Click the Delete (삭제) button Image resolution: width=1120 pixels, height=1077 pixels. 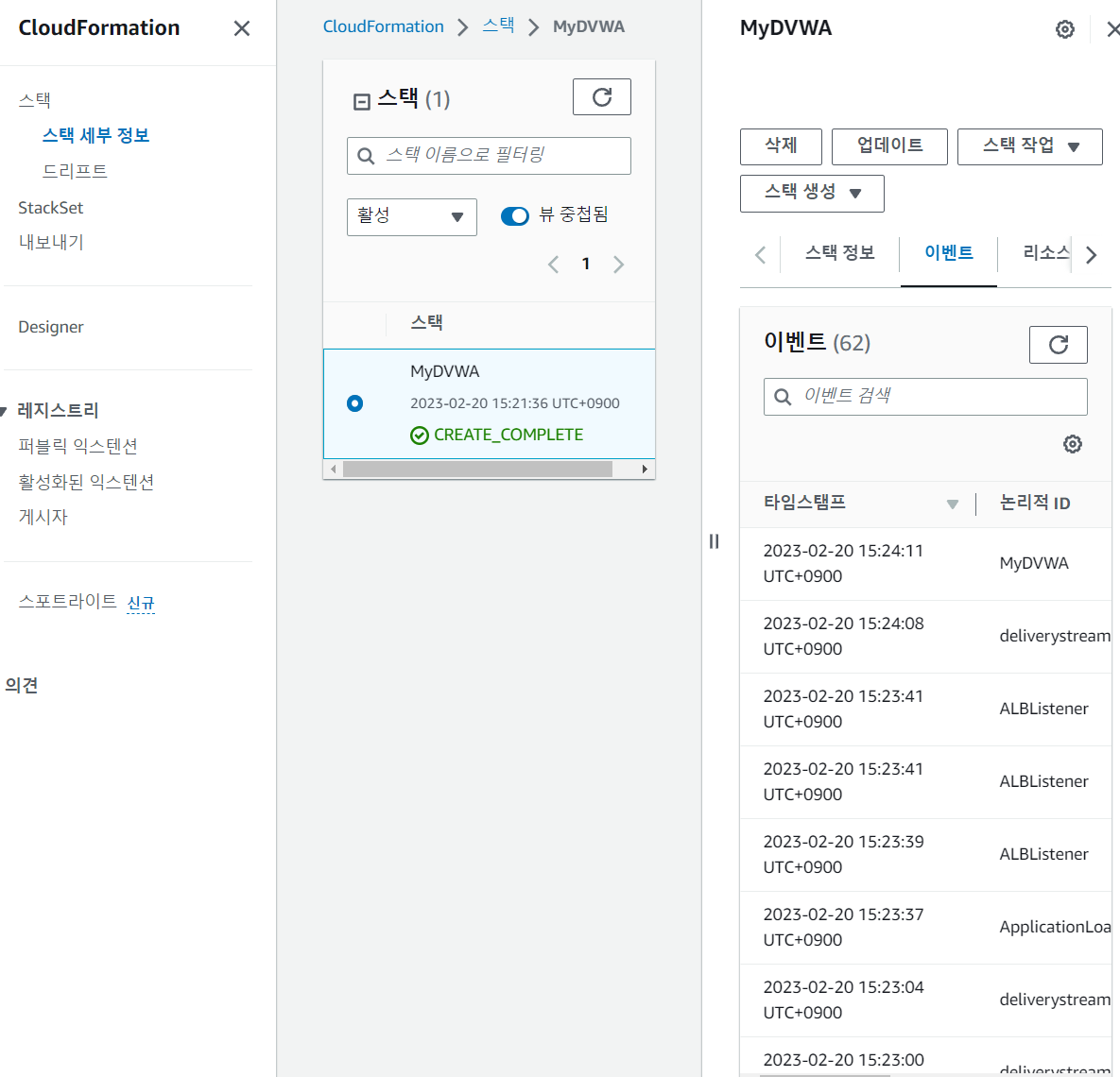click(781, 146)
